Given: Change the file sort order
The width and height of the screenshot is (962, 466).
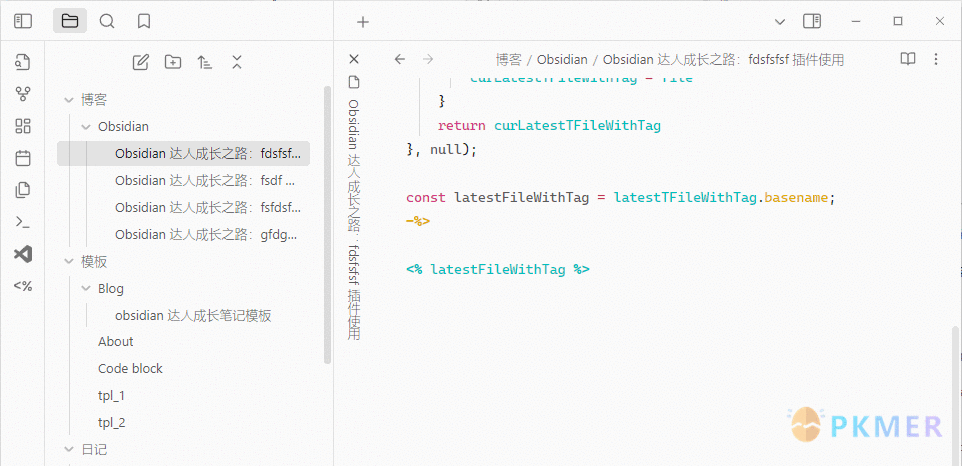Looking at the screenshot, I should pos(205,62).
